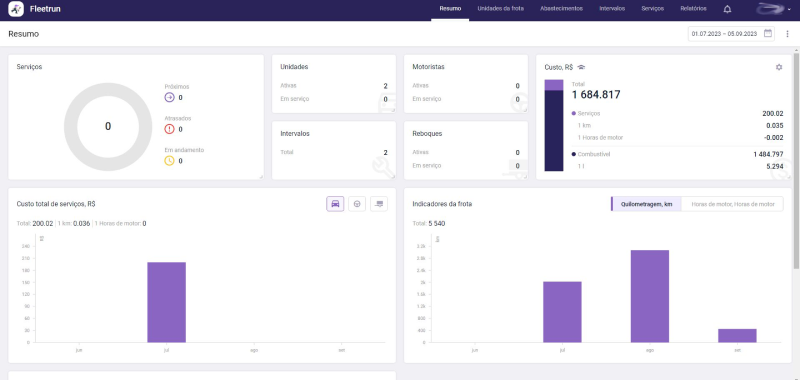Image resolution: width=800 pixels, height=380 pixels.
Task: Click the set bar in fleet indicators chart
Action: point(737,336)
